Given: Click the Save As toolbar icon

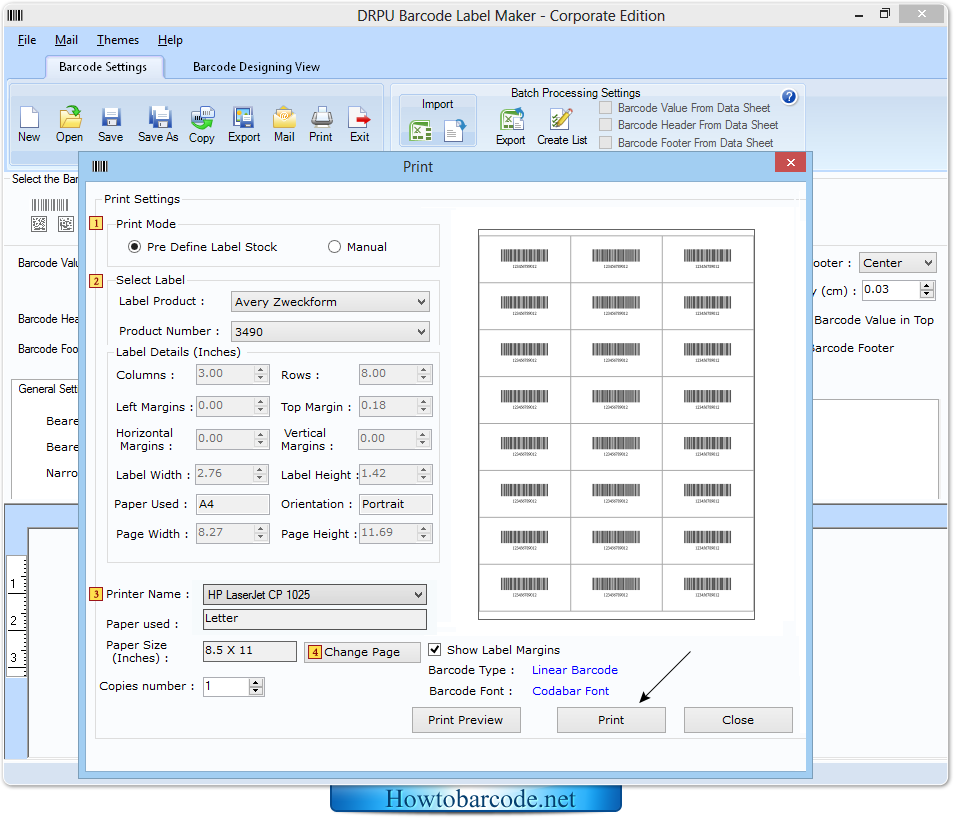Looking at the screenshot, I should tap(159, 117).
